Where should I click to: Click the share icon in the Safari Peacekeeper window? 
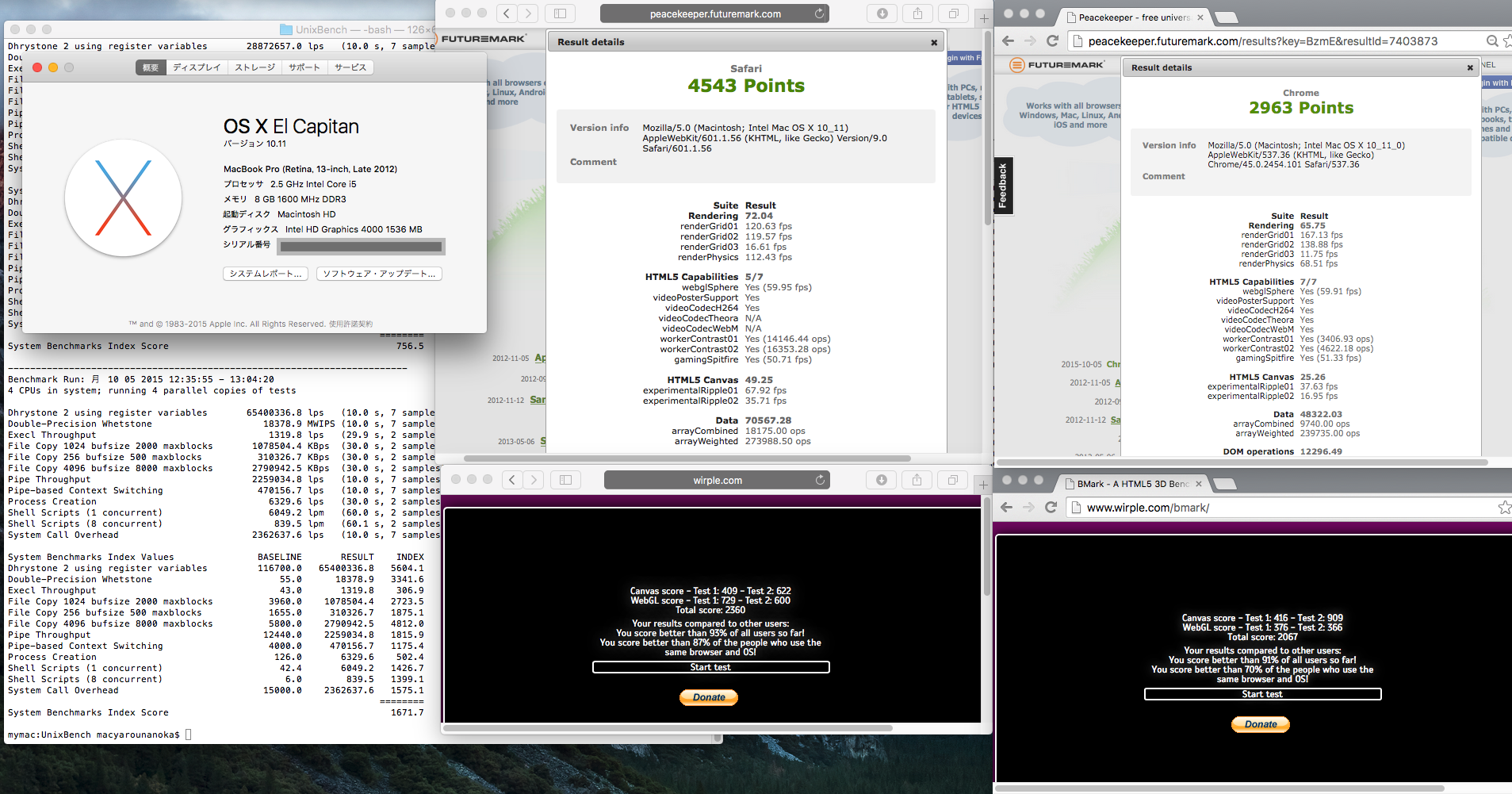click(x=917, y=13)
